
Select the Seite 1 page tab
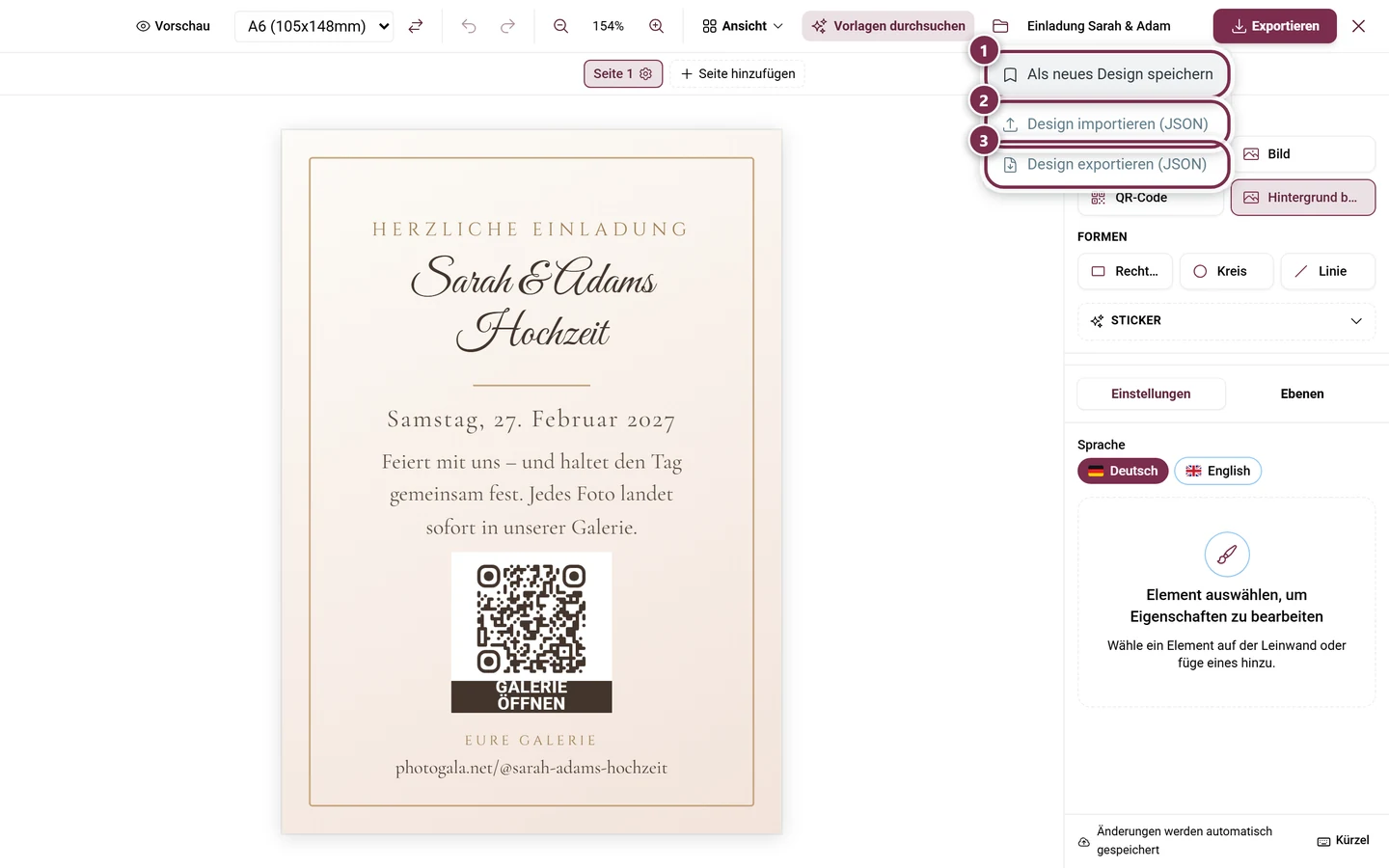tap(623, 73)
